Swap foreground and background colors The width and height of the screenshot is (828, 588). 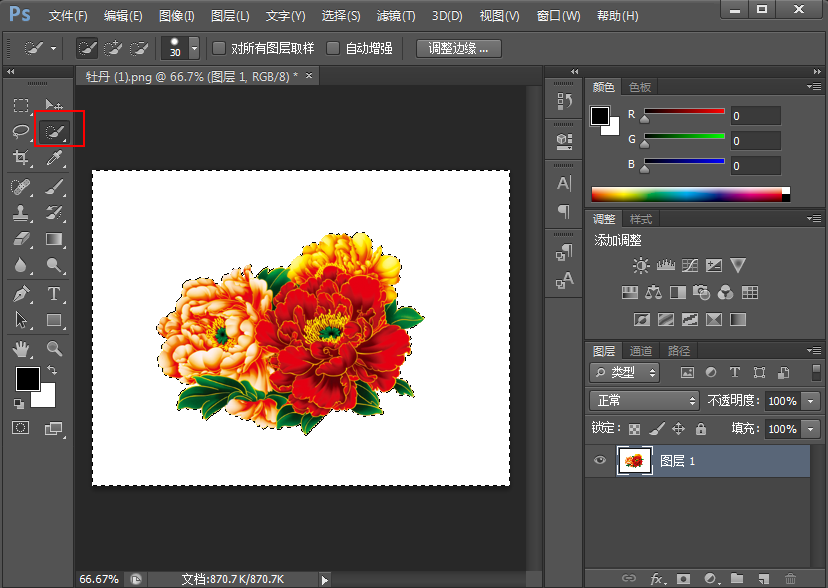pos(52,369)
